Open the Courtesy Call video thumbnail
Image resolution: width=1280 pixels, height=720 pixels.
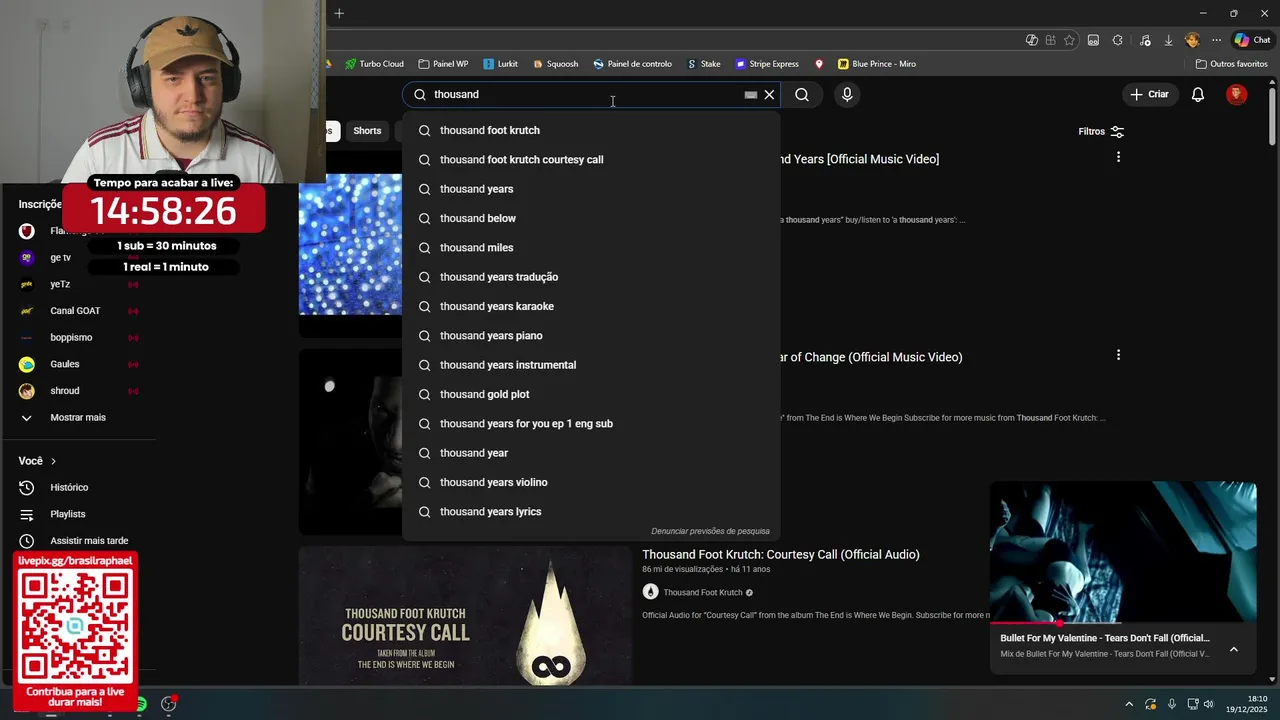tap(465, 615)
